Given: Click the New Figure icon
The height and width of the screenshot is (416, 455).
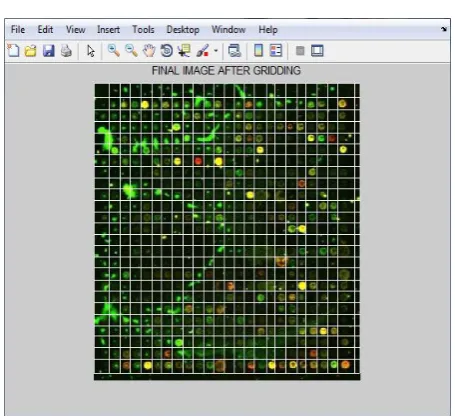Looking at the screenshot, I should pyautogui.click(x=13, y=51).
